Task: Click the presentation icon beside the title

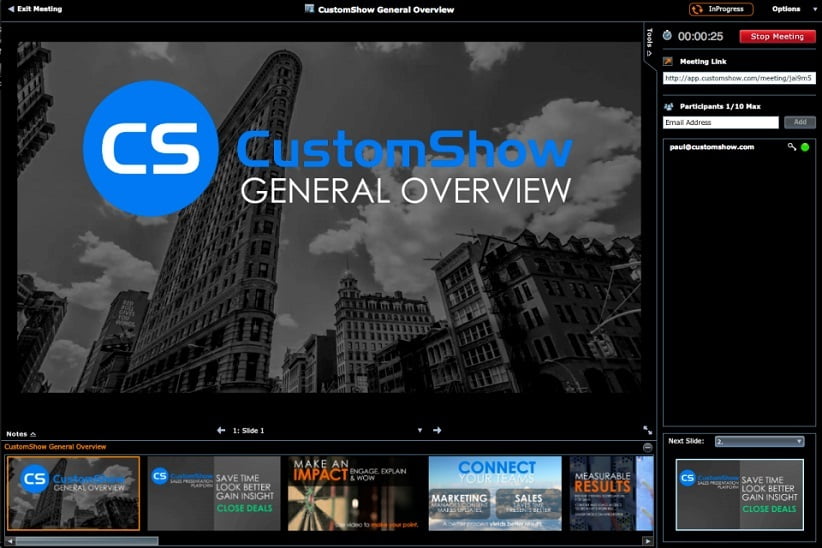Action: tap(309, 8)
